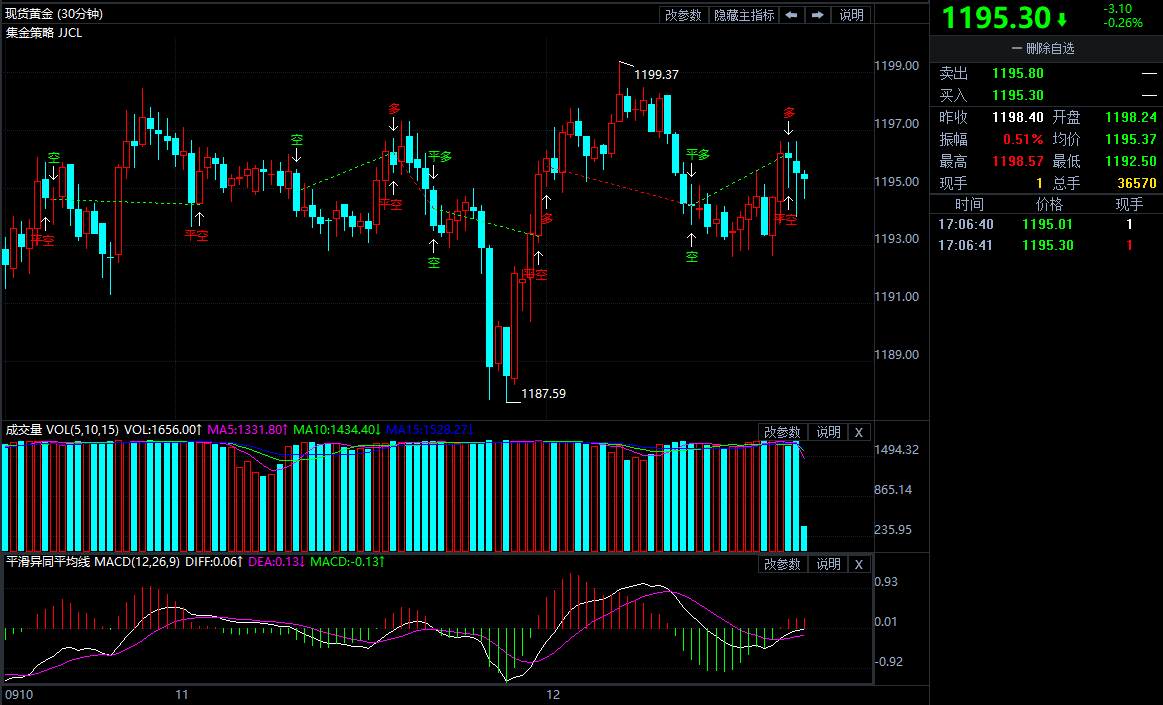
Task: Click the 价格 column header
Action: coord(1050,205)
